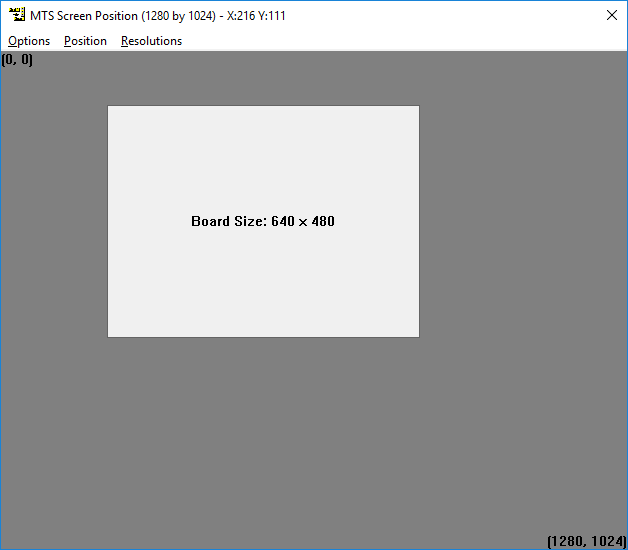Screen dimensions: 628x550
Task: Close the MTS Screen Position window
Action: 611,15
